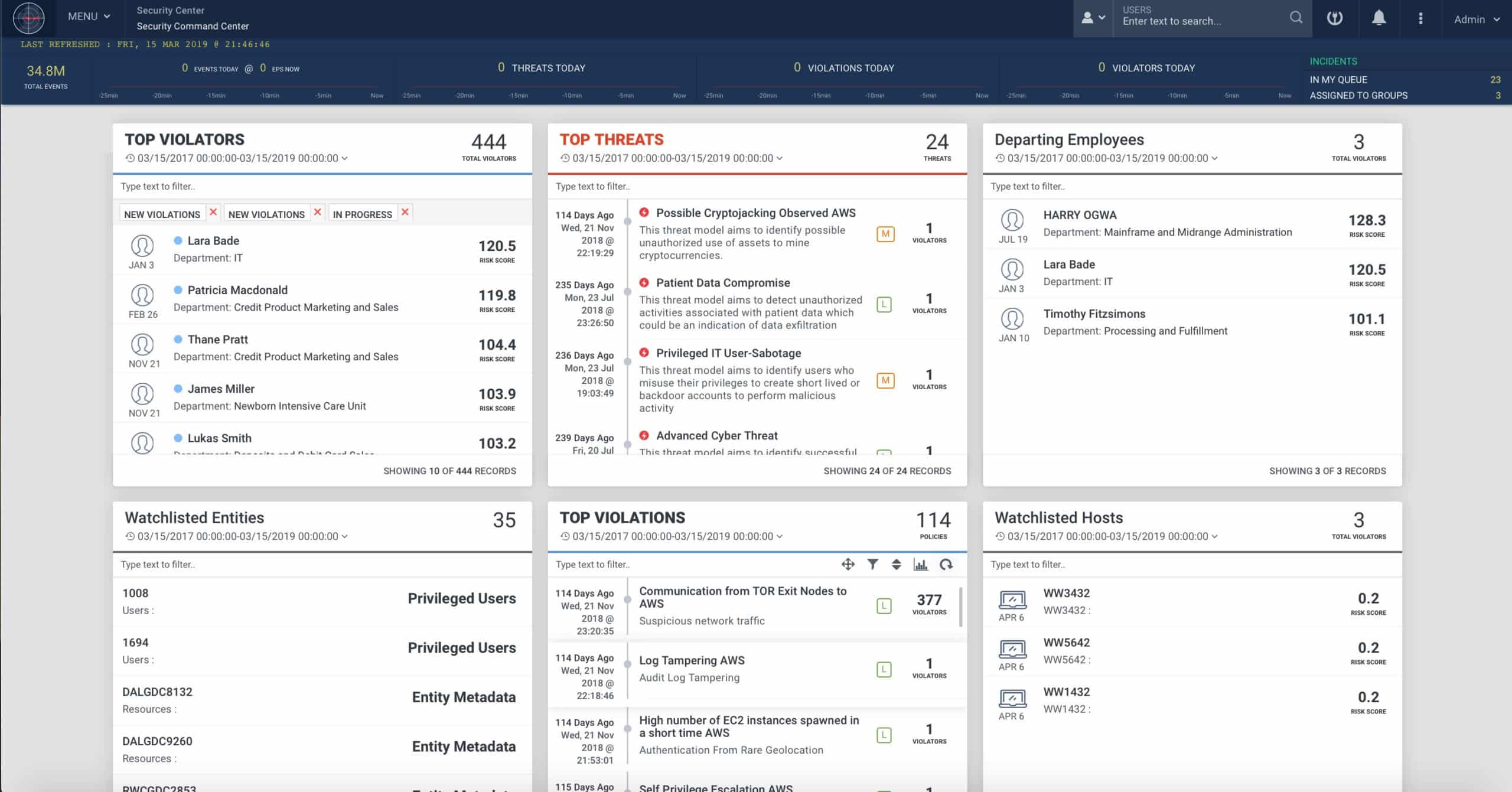The image size is (1512, 792).
Task: Click the radar logo icon in header
Action: point(28,18)
